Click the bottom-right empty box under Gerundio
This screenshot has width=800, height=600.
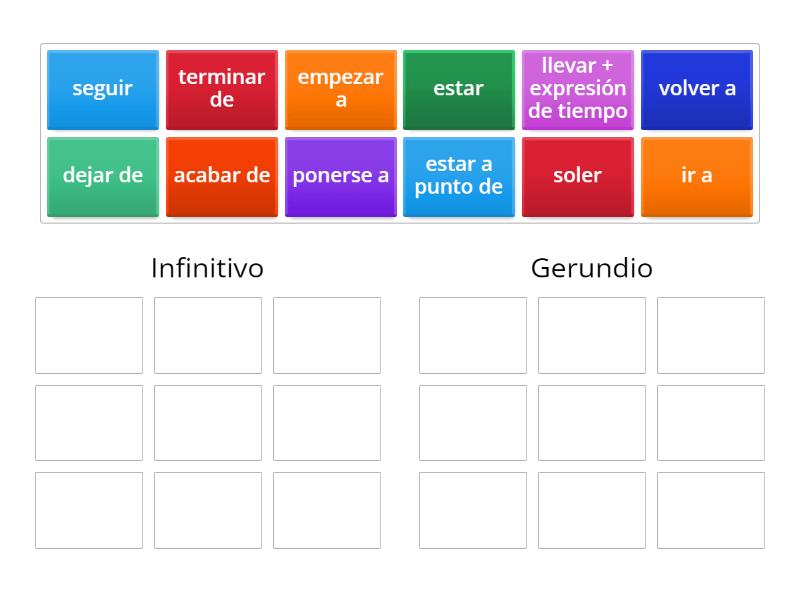(711, 508)
